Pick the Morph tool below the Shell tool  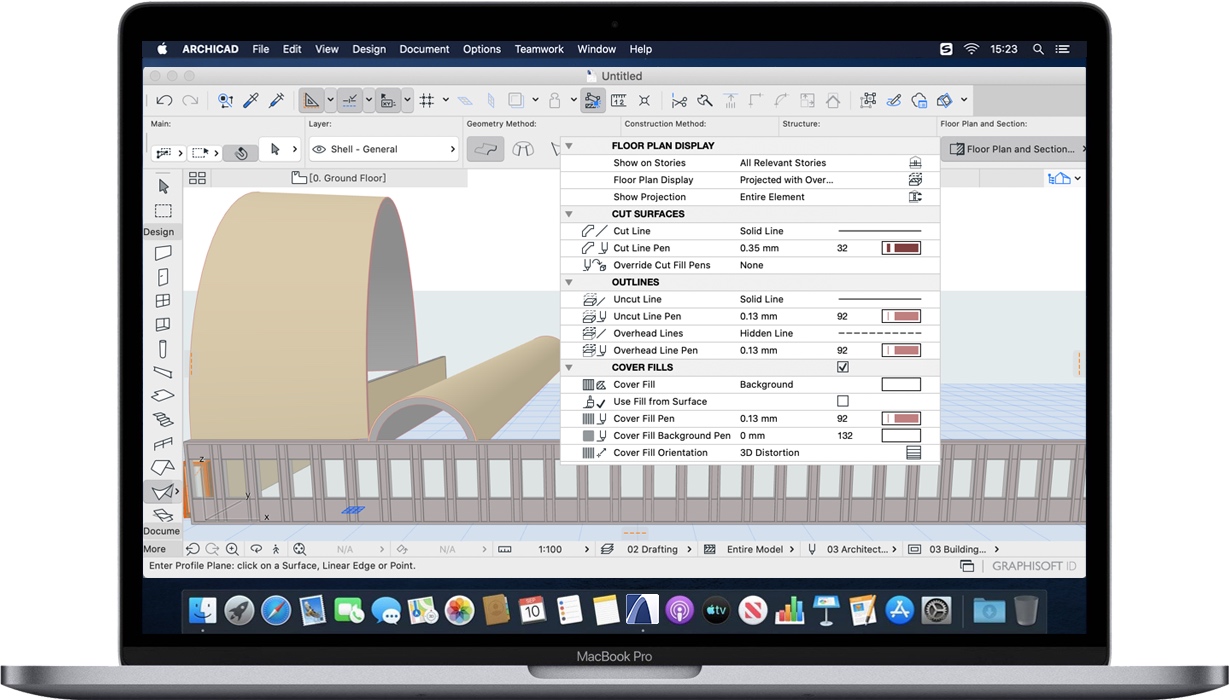[x=162, y=515]
